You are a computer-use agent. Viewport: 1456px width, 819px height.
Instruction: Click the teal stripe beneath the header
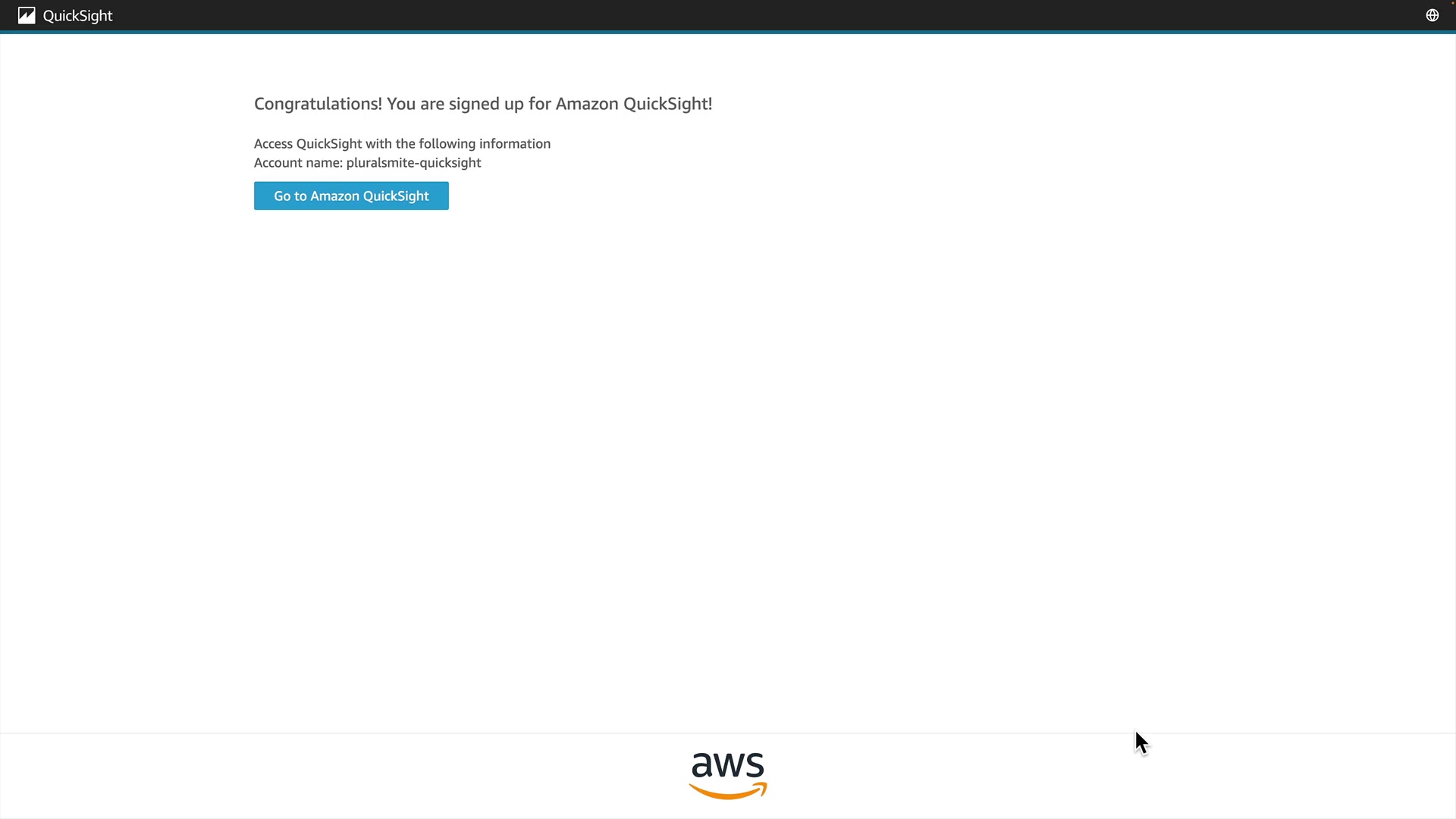pyautogui.click(x=728, y=32)
